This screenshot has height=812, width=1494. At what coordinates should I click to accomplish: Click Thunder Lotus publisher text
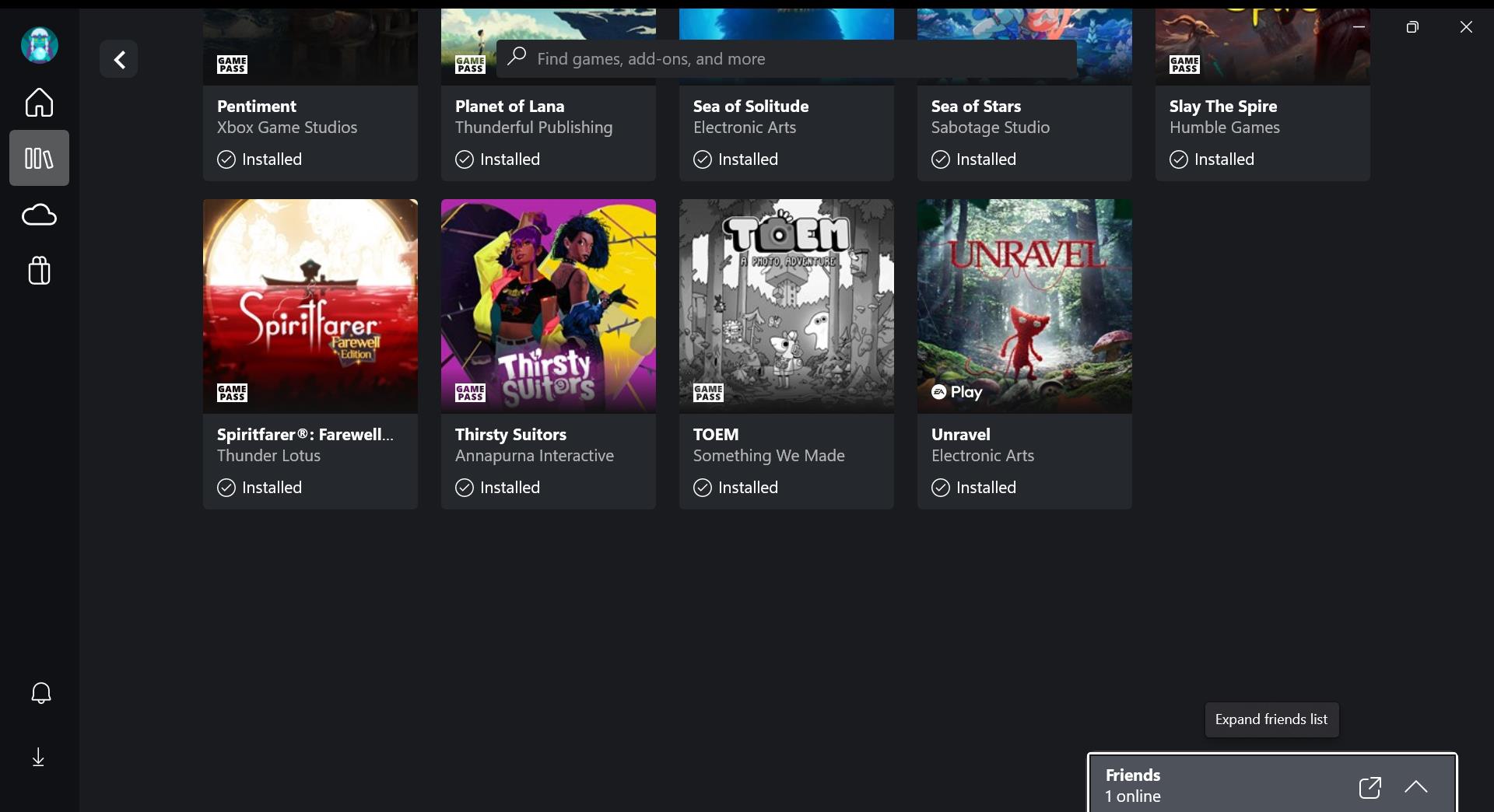(268, 456)
